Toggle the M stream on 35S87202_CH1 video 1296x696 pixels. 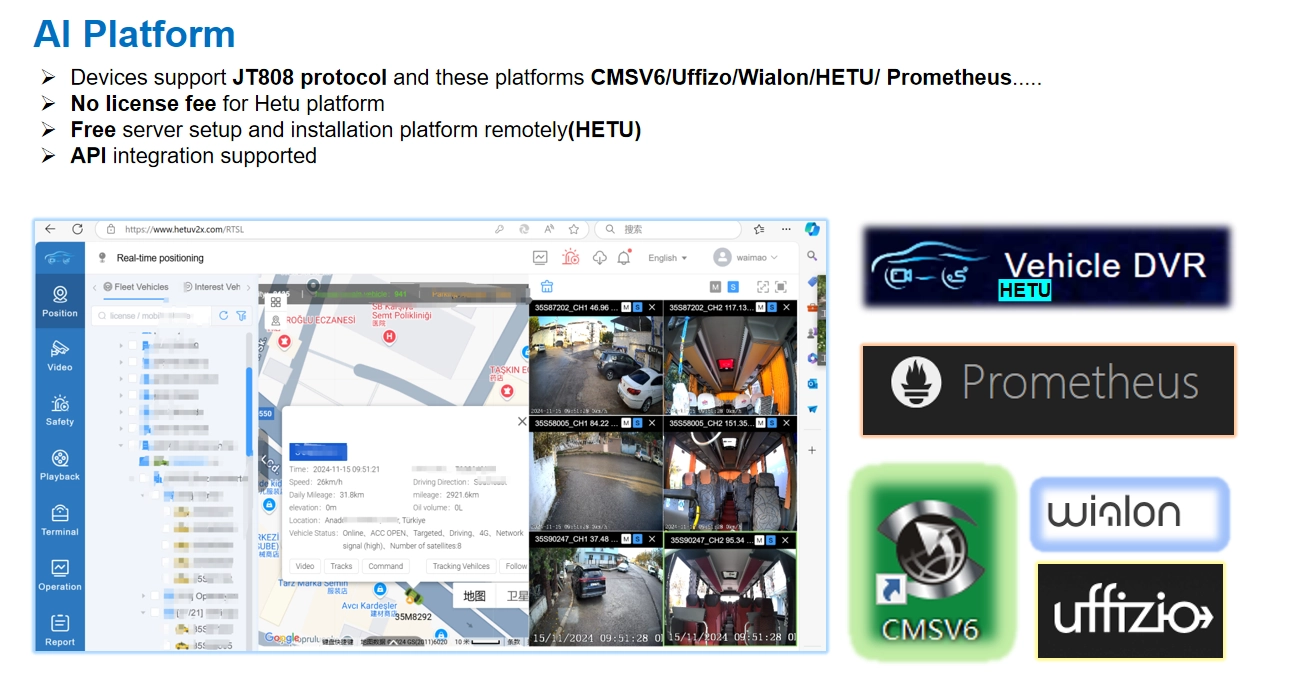(x=626, y=307)
